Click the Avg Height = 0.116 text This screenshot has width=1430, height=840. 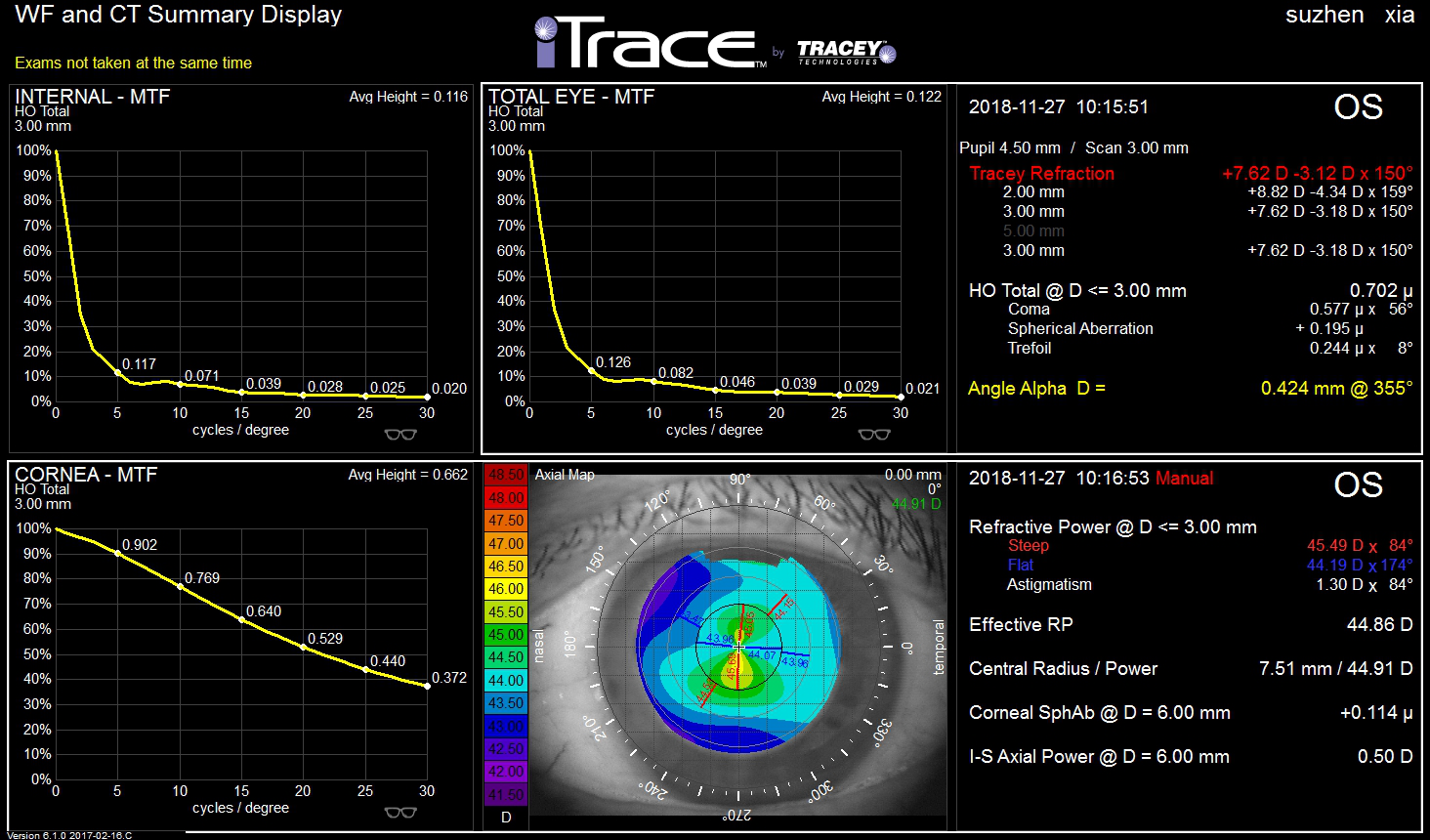pos(408,97)
